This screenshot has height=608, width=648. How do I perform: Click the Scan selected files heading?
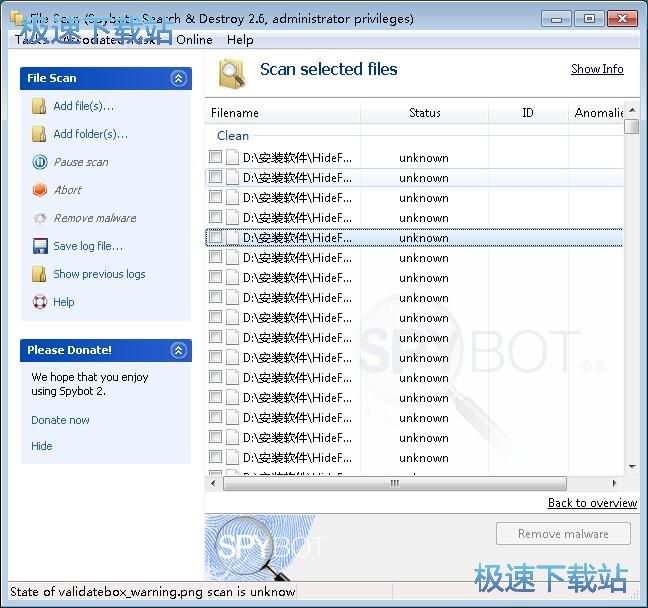coord(329,69)
